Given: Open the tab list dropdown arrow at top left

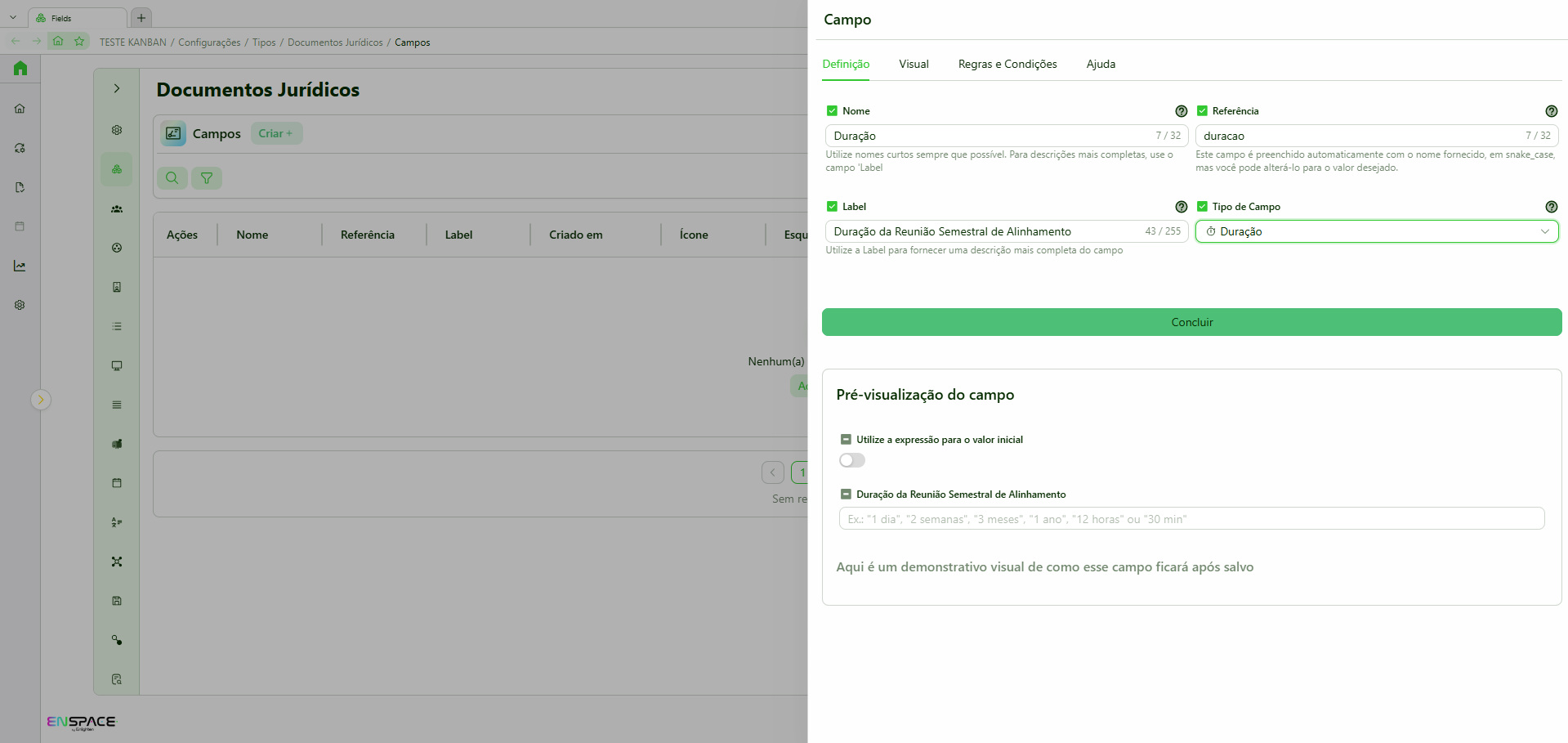Looking at the screenshot, I should point(13,17).
